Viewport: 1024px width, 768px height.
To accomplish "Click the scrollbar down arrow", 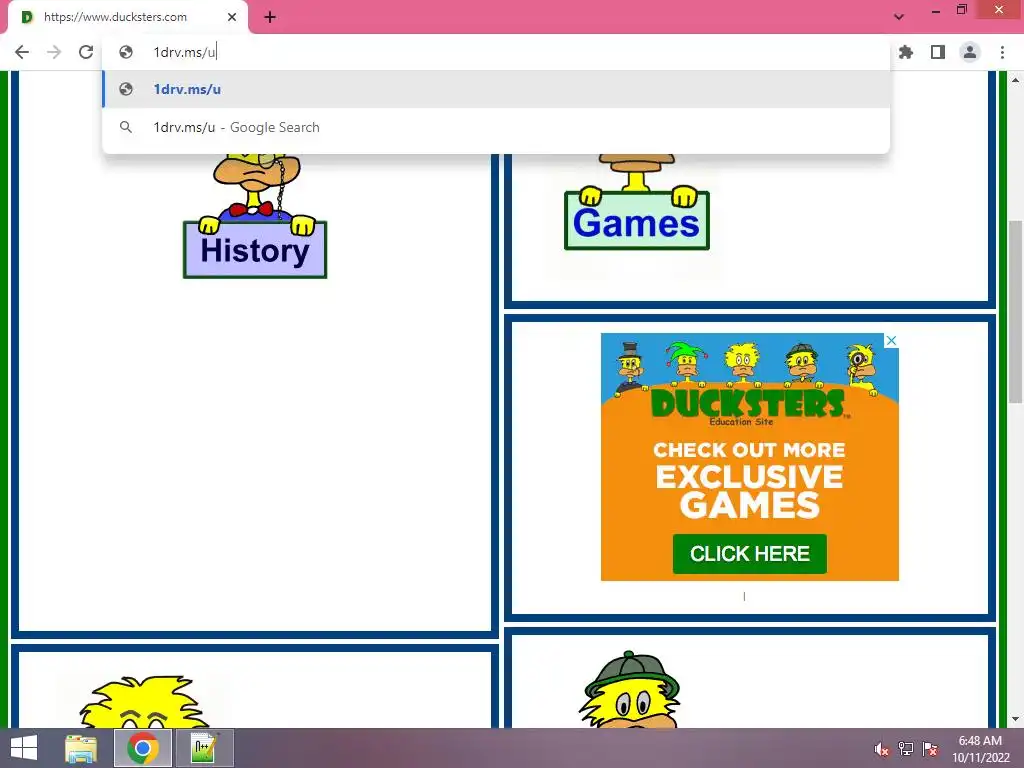I will (x=1016, y=720).
